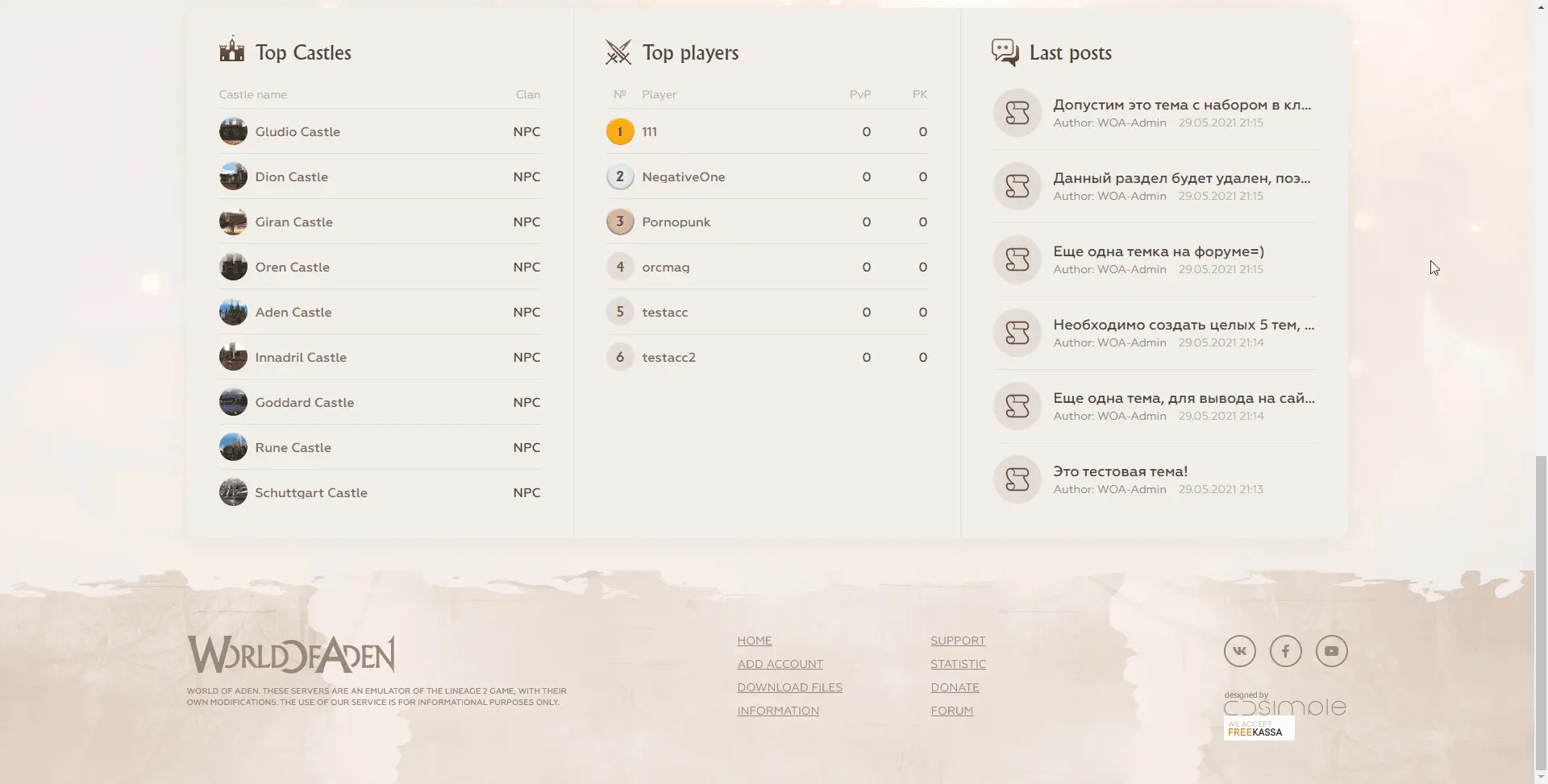Go to HOME footer link
This screenshot has width=1548, height=784.
click(754, 641)
